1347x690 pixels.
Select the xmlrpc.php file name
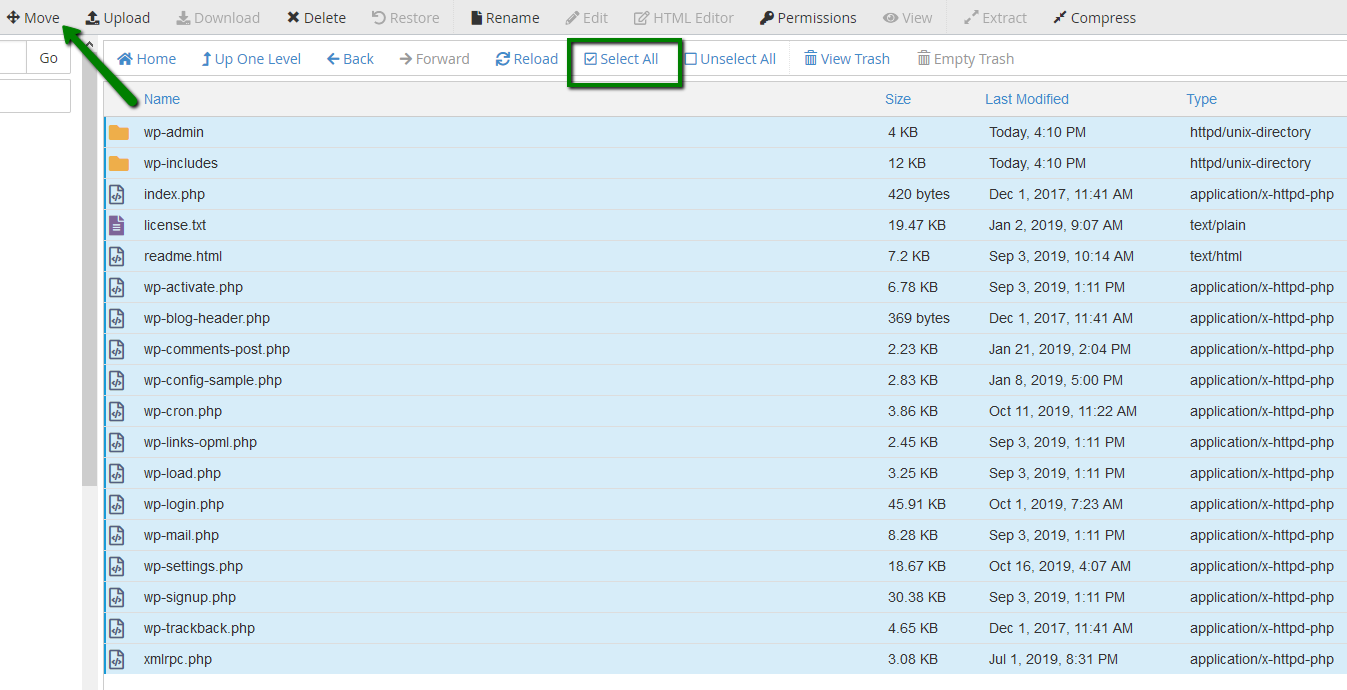[x=178, y=659]
